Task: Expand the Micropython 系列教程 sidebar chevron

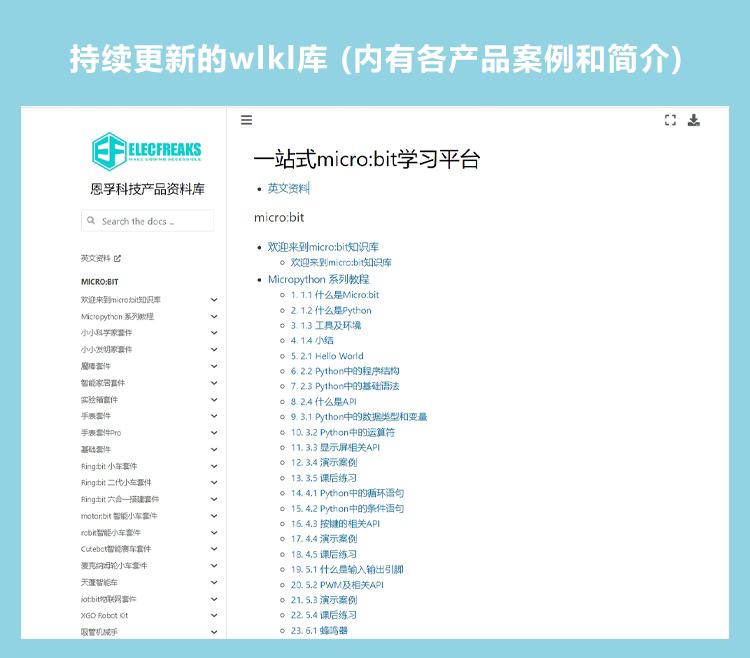Action: click(214, 317)
